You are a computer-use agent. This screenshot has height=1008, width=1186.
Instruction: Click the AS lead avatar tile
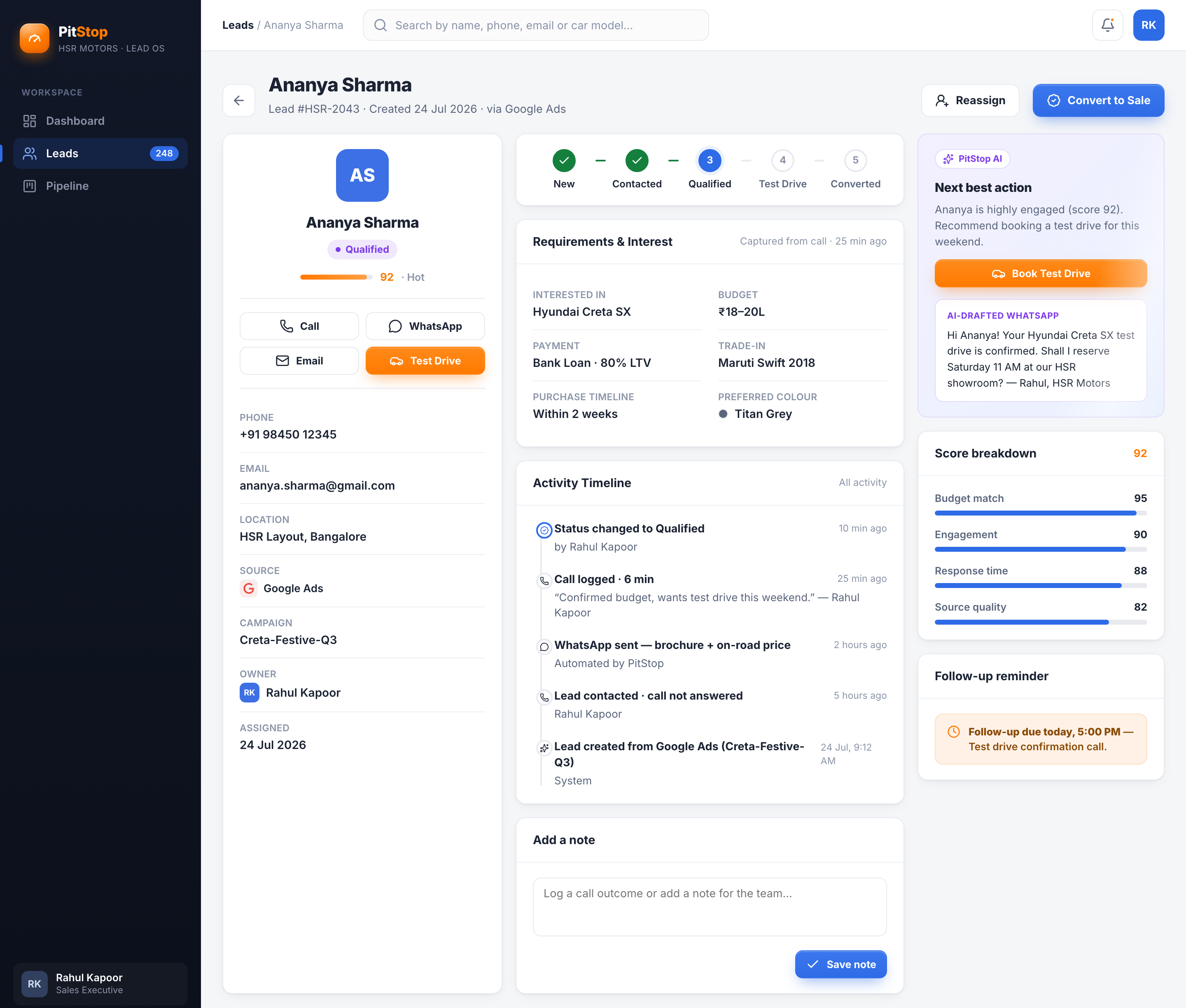pos(362,175)
